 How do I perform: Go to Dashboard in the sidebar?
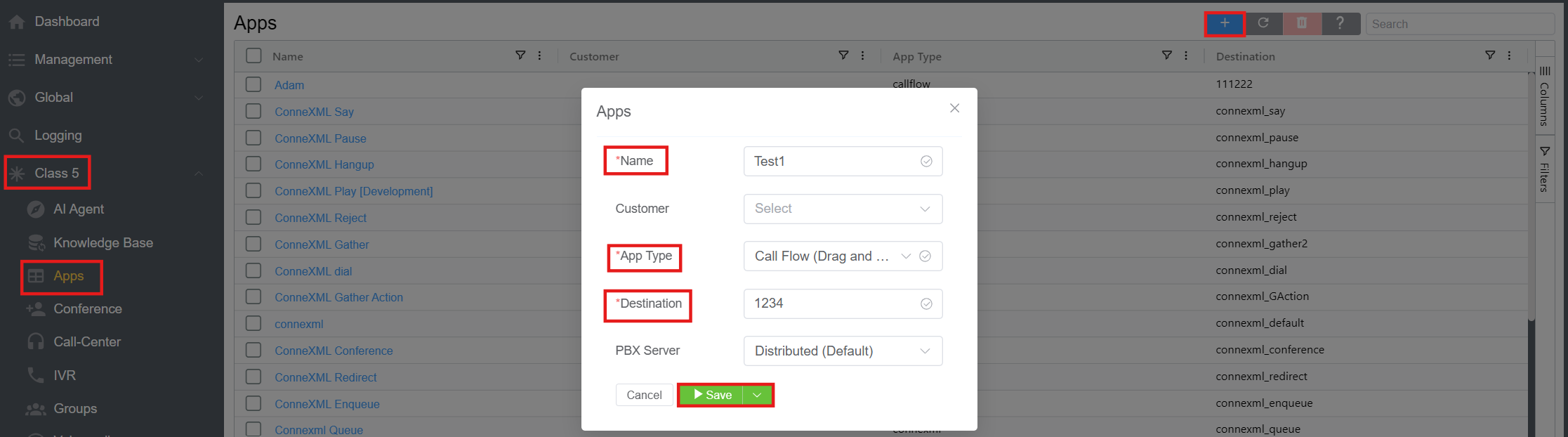tap(67, 22)
